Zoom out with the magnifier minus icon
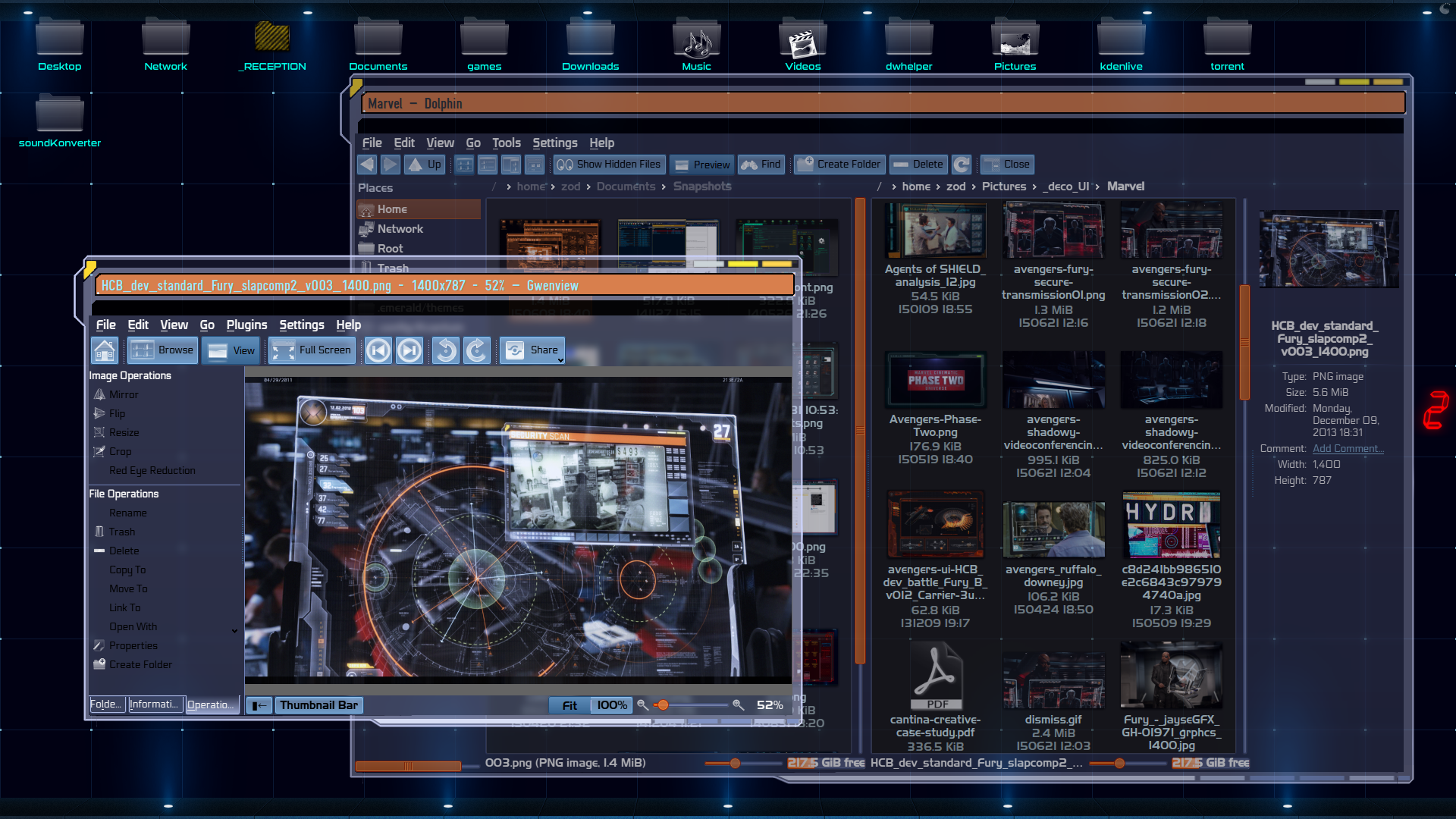The height and width of the screenshot is (819, 1456). tap(642, 705)
